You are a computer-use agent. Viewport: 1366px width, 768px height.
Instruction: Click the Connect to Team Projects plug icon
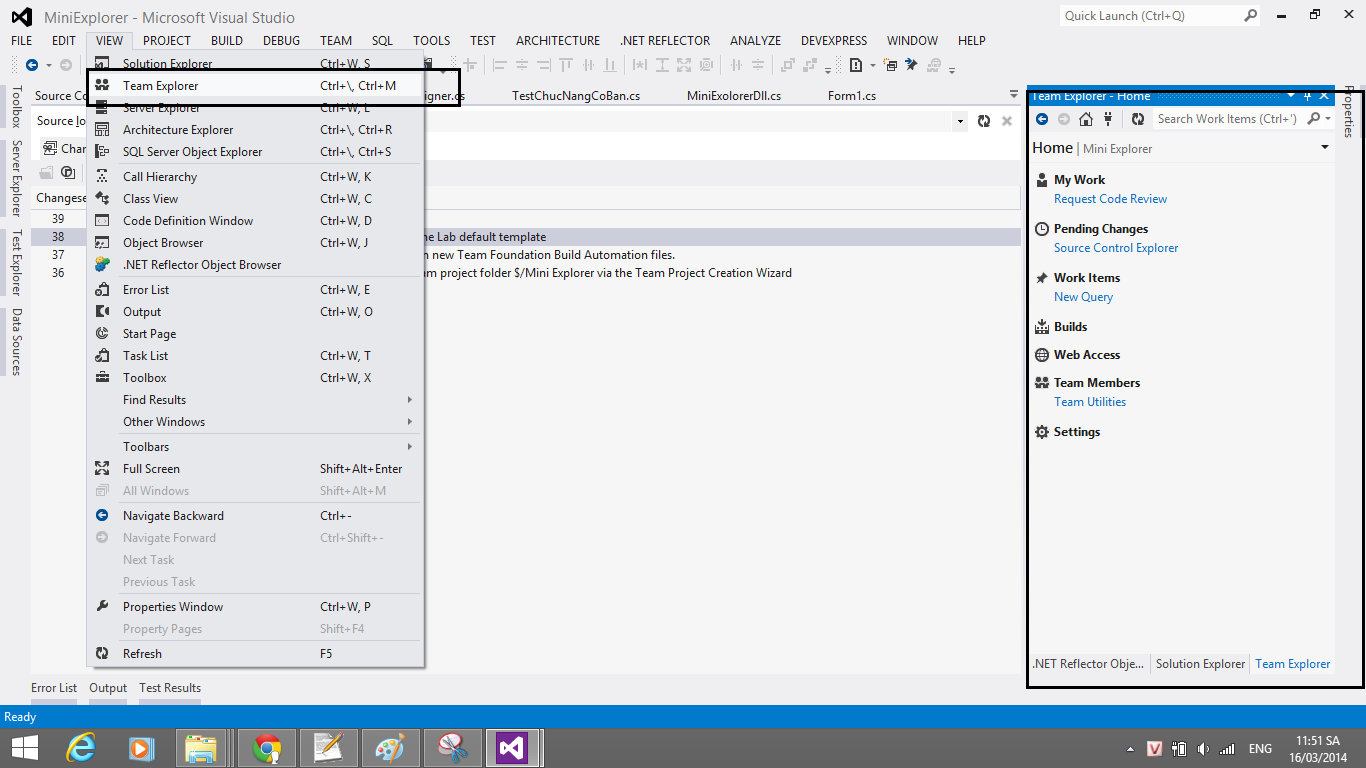click(1108, 119)
